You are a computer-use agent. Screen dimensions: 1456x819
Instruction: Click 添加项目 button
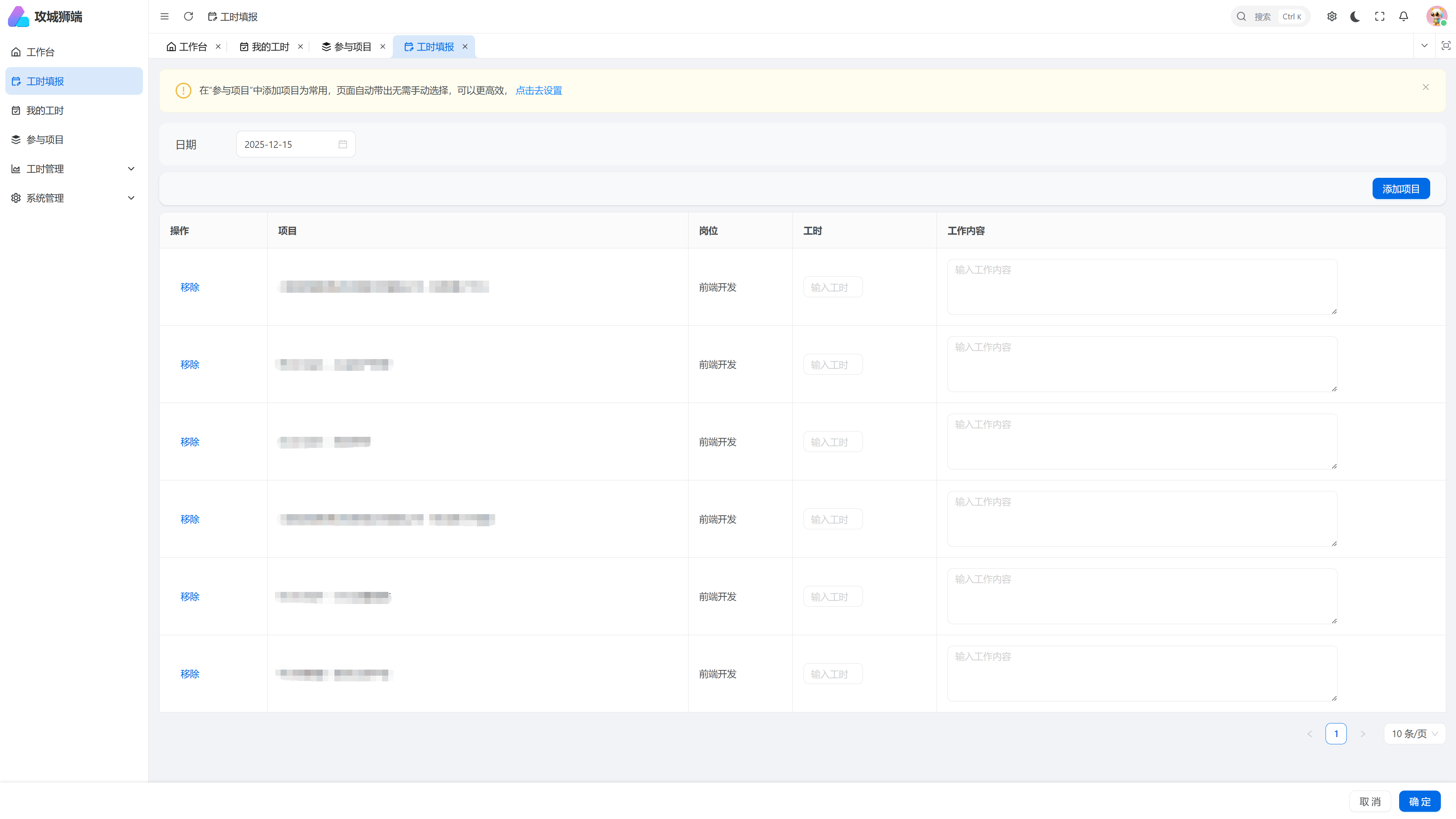(1401, 189)
